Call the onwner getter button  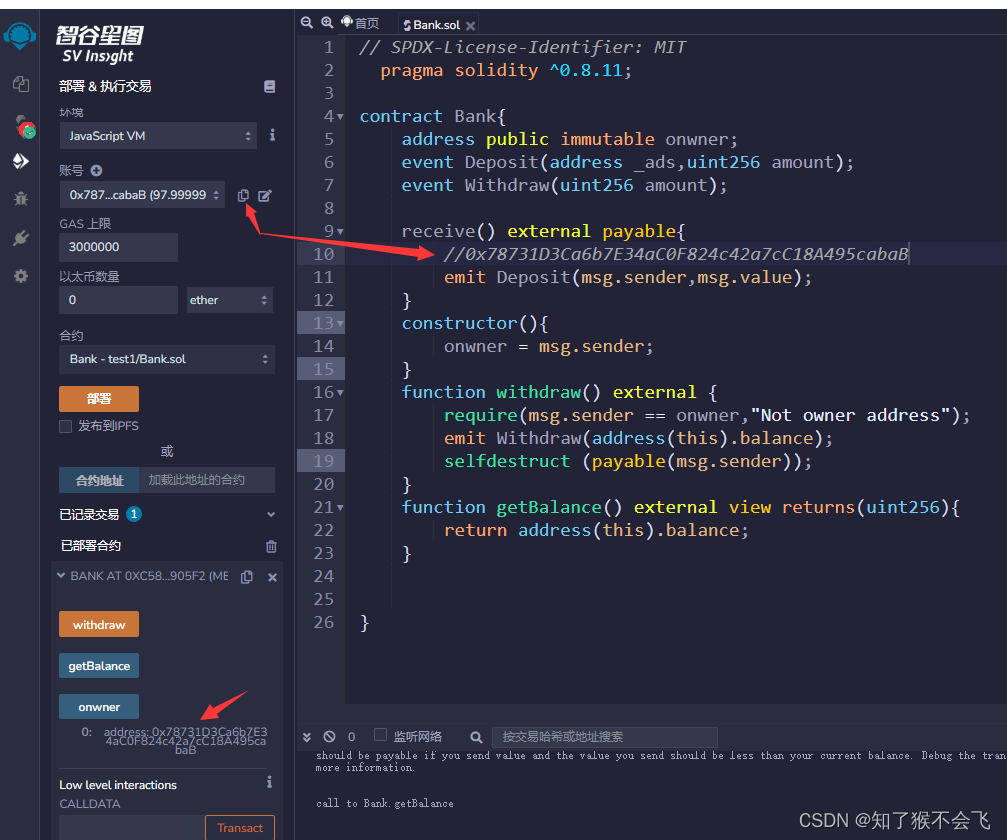(x=99, y=707)
